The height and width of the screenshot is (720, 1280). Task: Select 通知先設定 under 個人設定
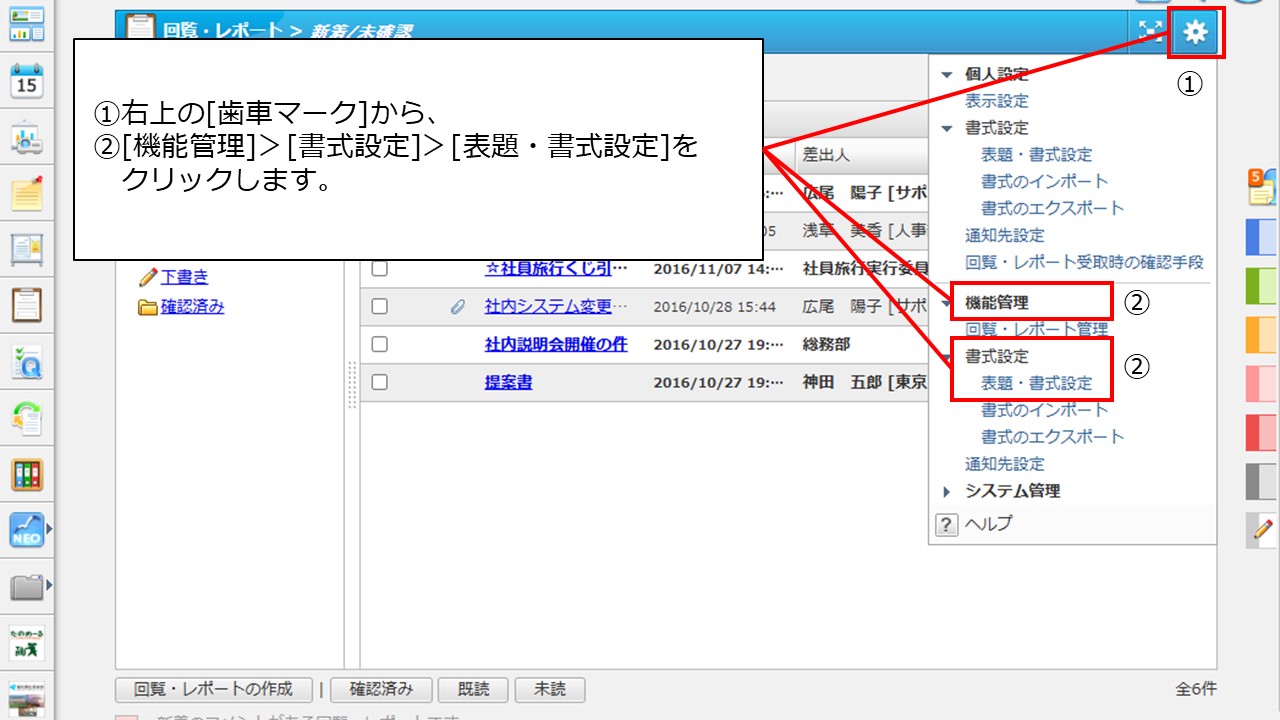click(x=1004, y=235)
